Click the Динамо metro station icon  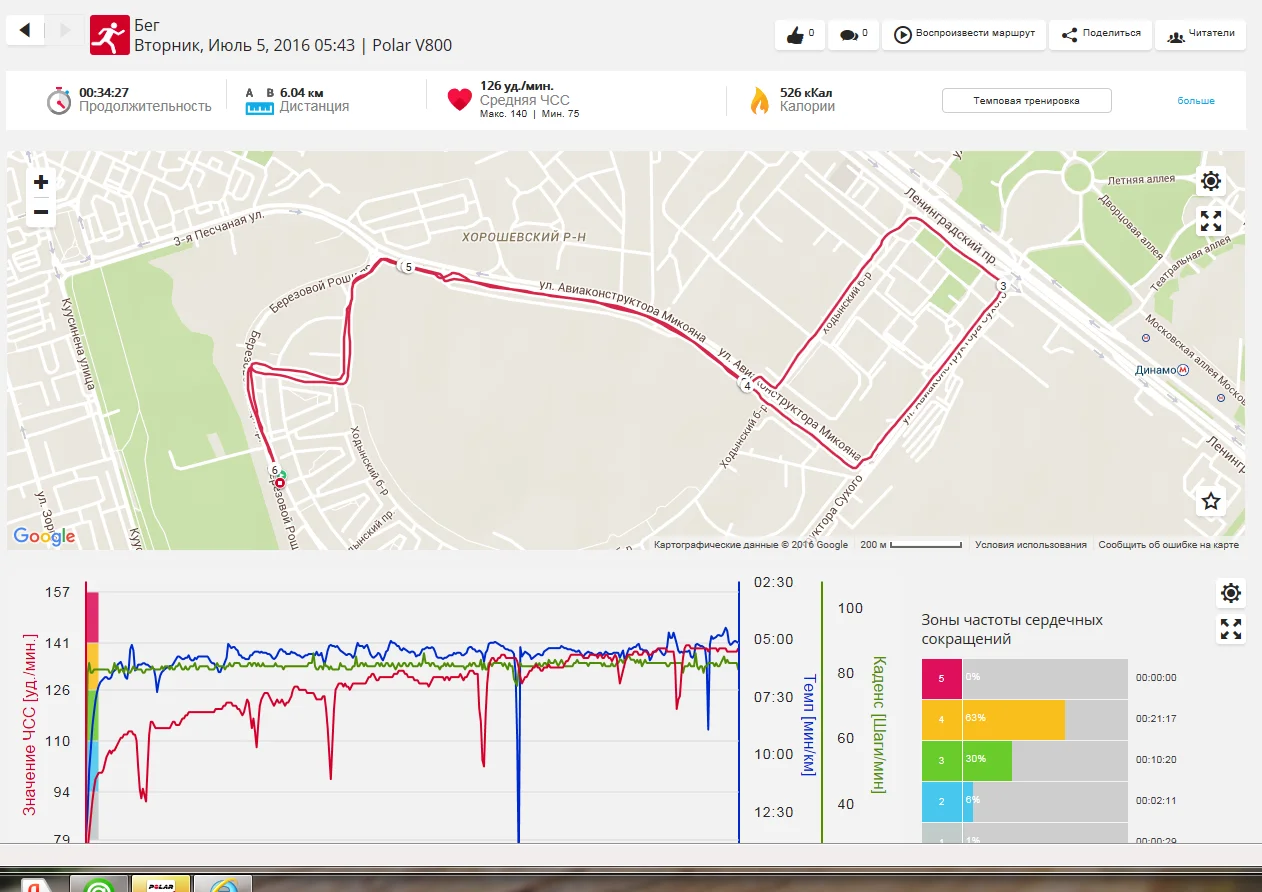1184,369
